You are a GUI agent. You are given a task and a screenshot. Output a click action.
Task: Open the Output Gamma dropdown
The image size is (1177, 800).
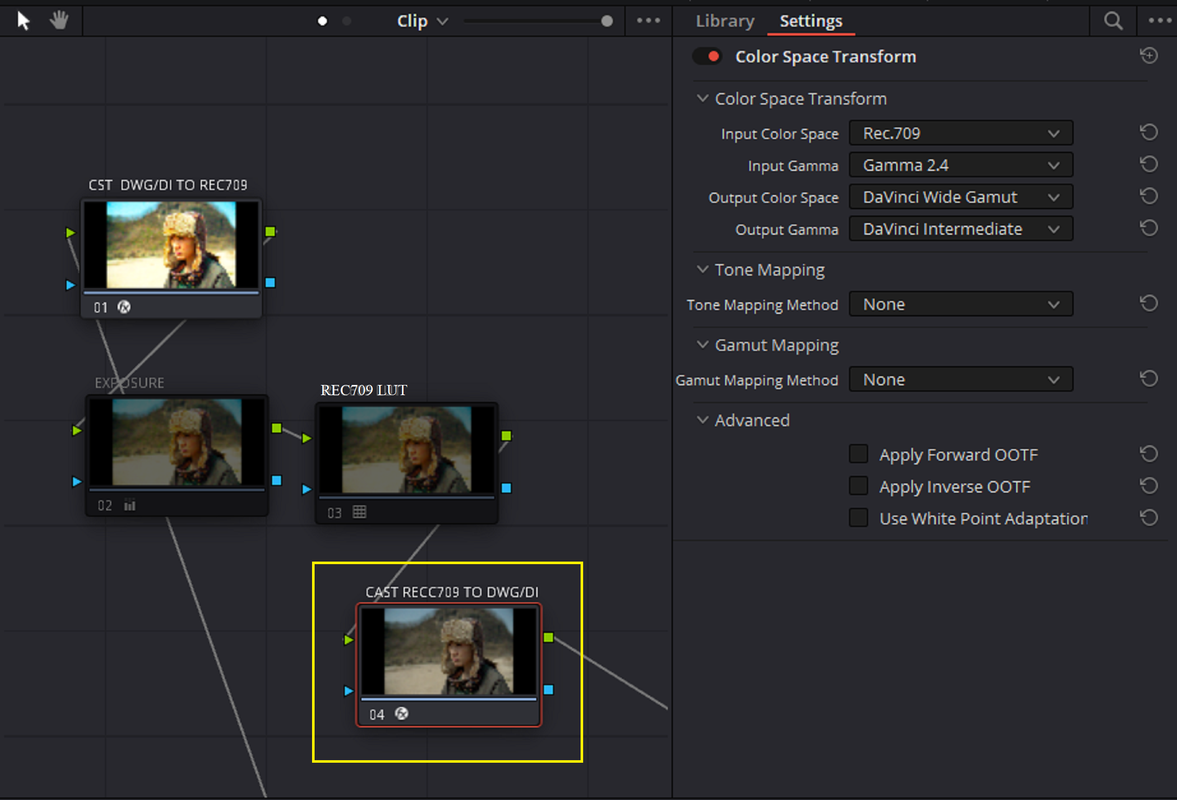click(x=961, y=229)
